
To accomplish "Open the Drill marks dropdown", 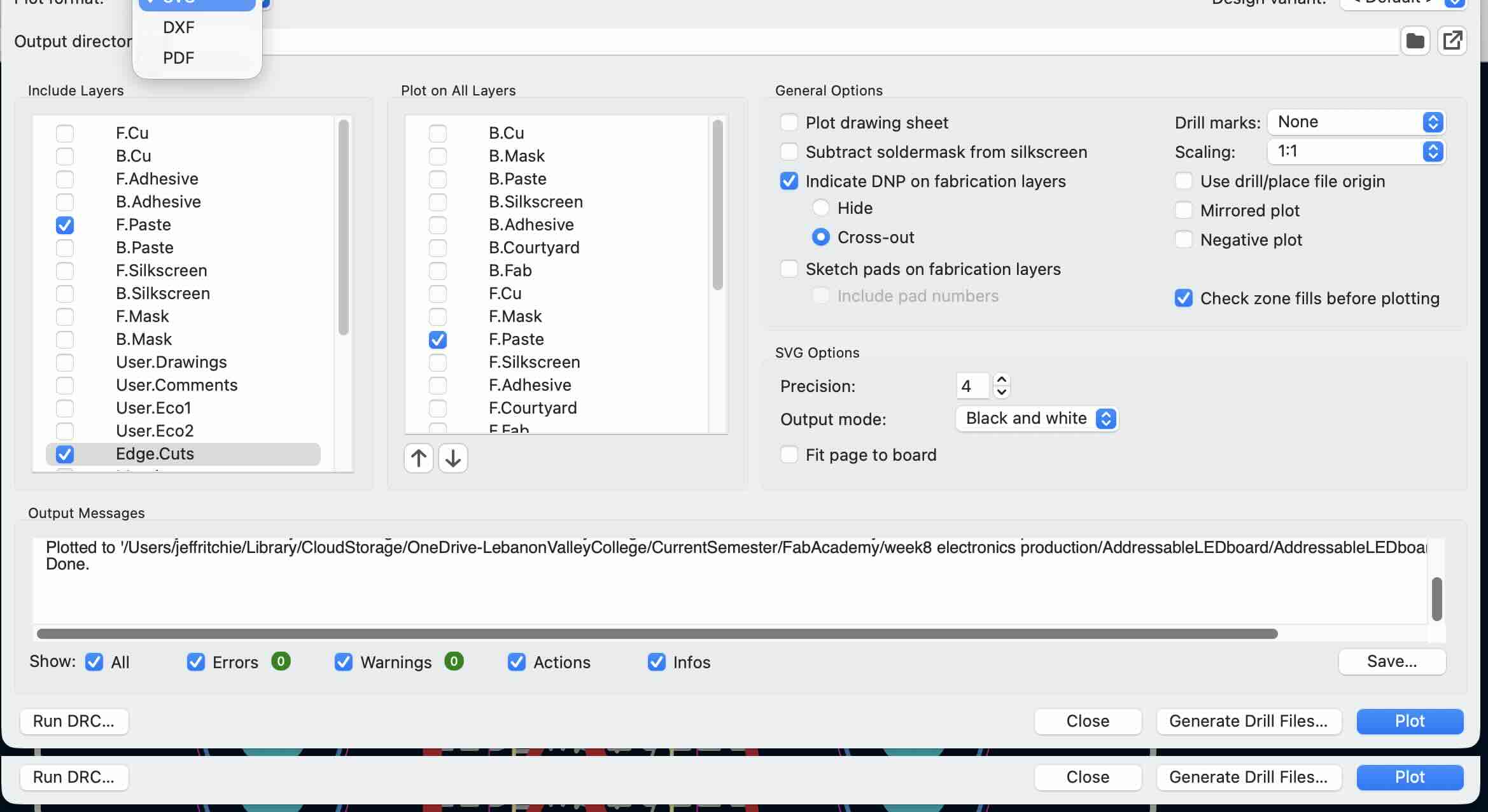I will pos(1356,122).
